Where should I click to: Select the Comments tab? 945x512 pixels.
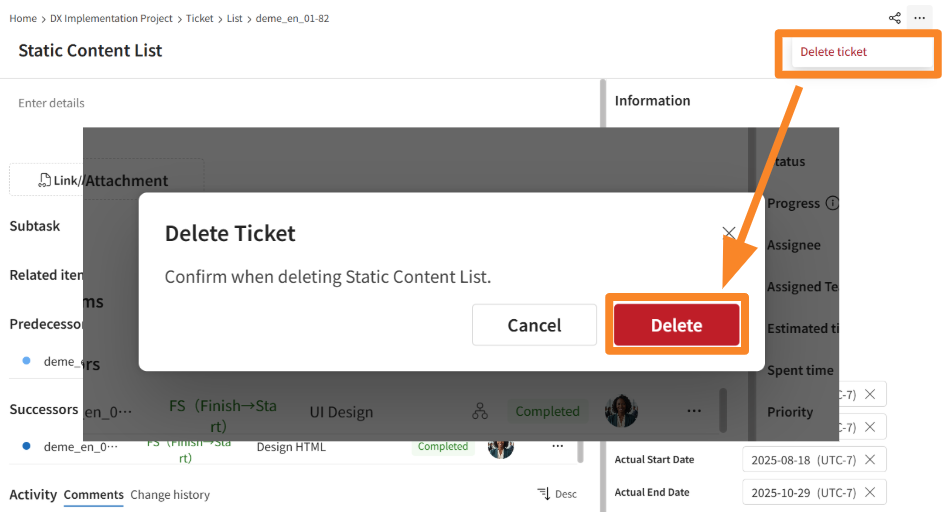point(93,495)
